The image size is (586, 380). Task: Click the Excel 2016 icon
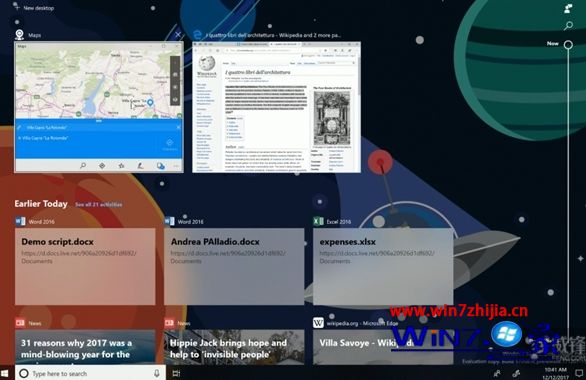coord(318,221)
